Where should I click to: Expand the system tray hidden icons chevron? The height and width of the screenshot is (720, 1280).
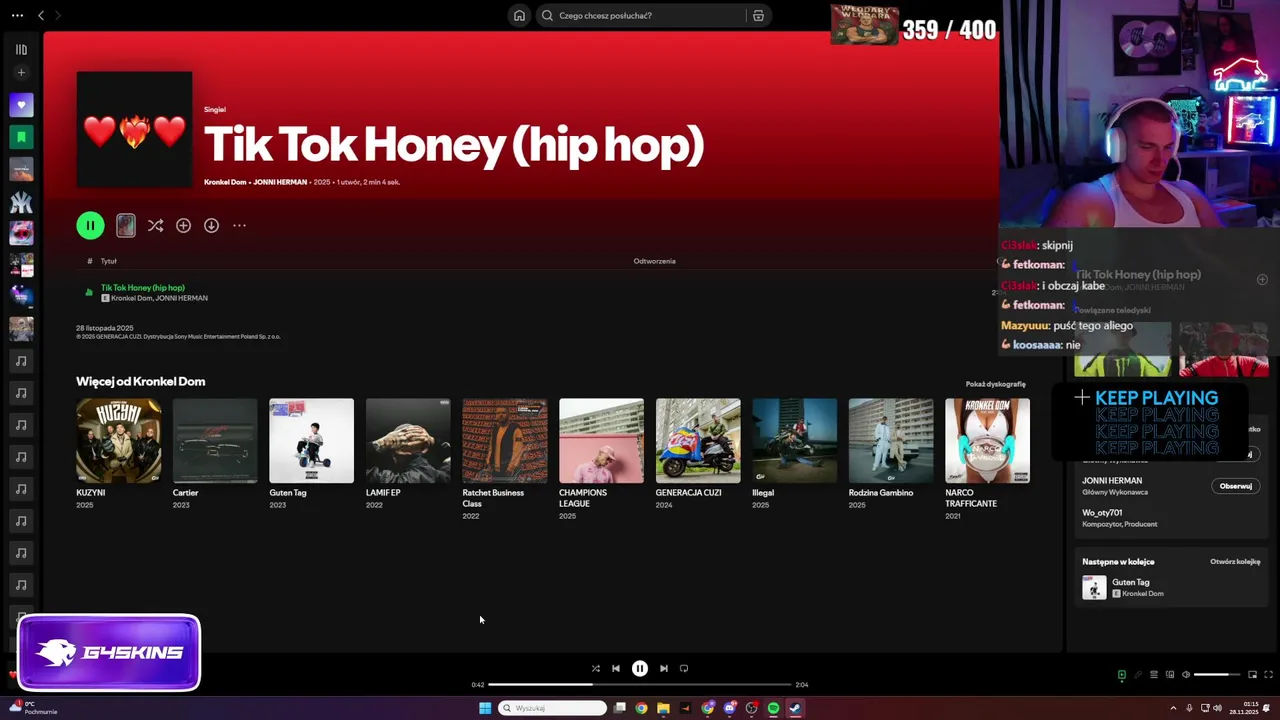tap(1173, 708)
